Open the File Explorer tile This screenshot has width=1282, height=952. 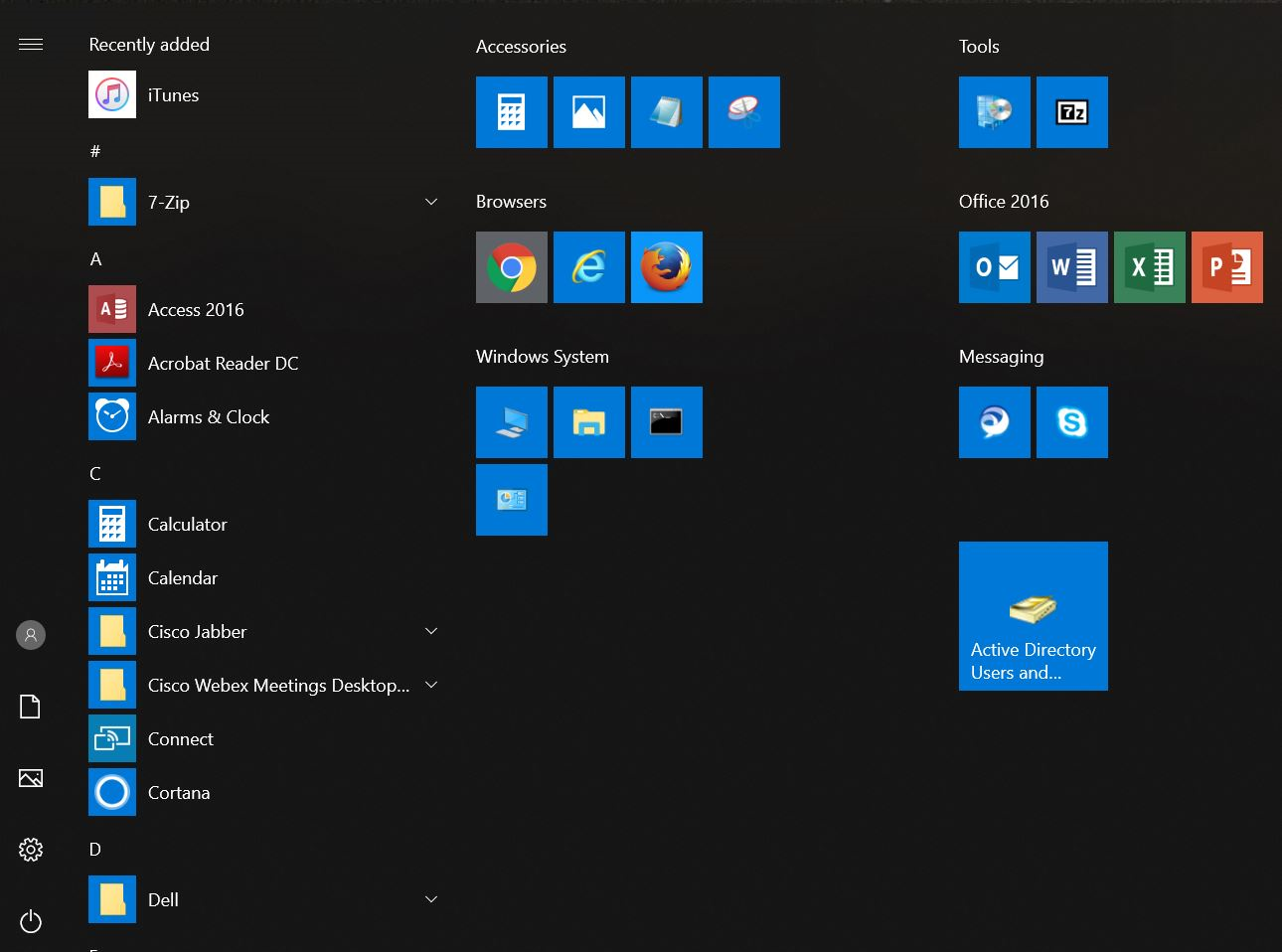pyautogui.click(x=589, y=422)
